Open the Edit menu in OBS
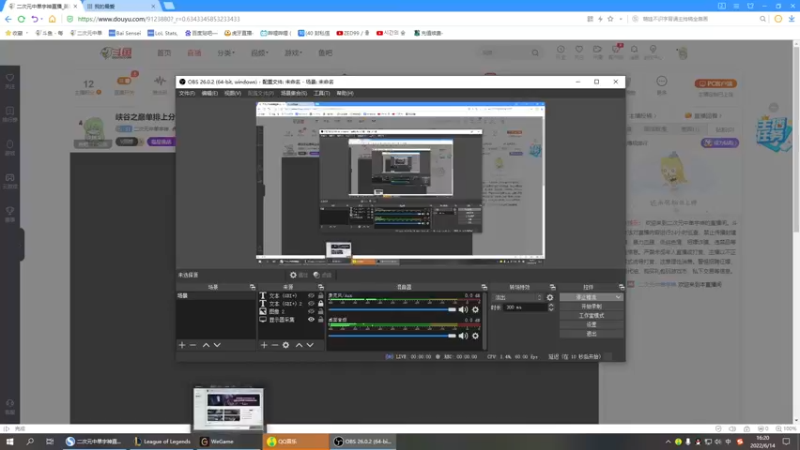800x450 pixels. pyautogui.click(x=210, y=93)
